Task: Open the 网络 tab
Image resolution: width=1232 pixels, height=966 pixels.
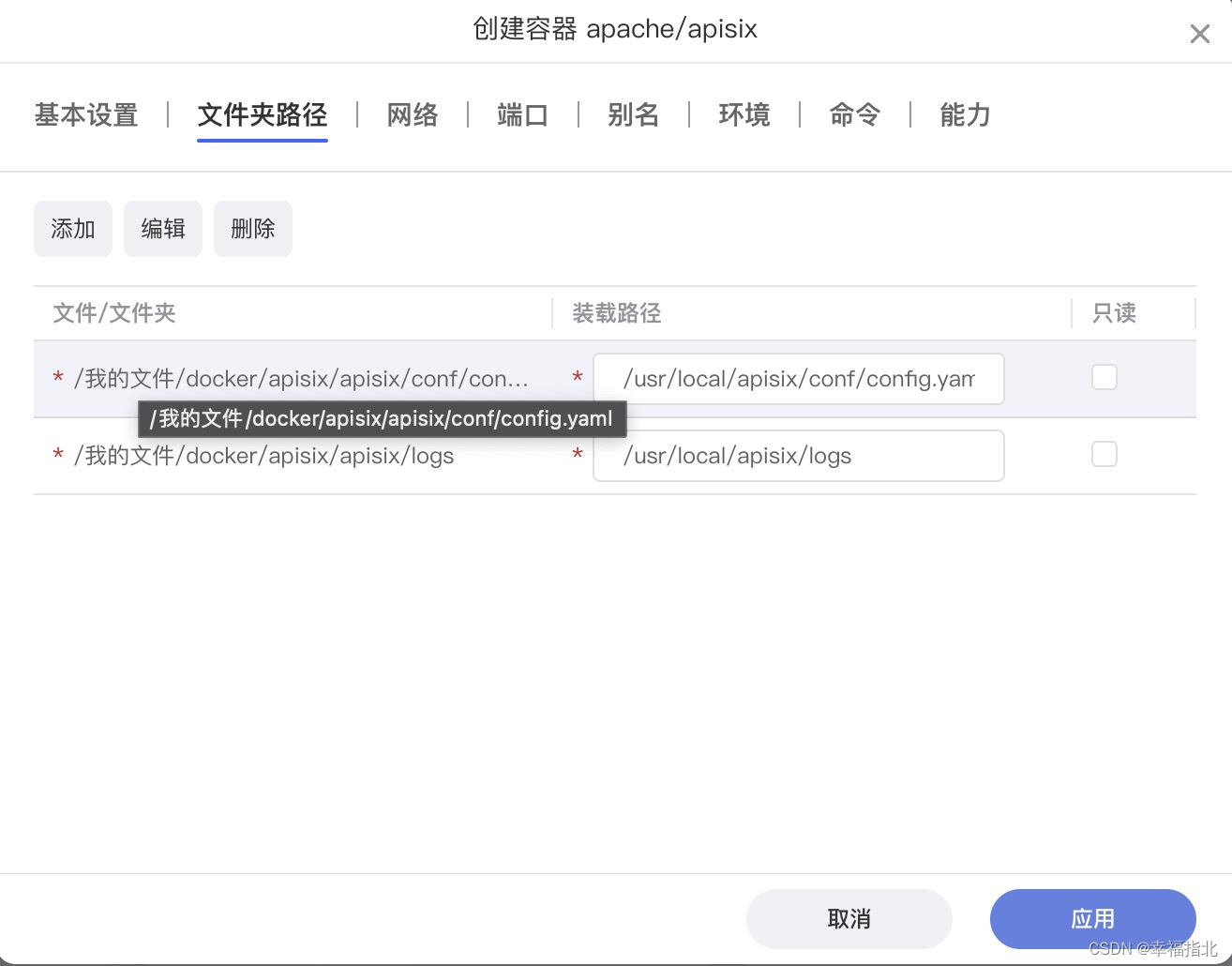Action: pyautogui.click(x=413, y=115)
